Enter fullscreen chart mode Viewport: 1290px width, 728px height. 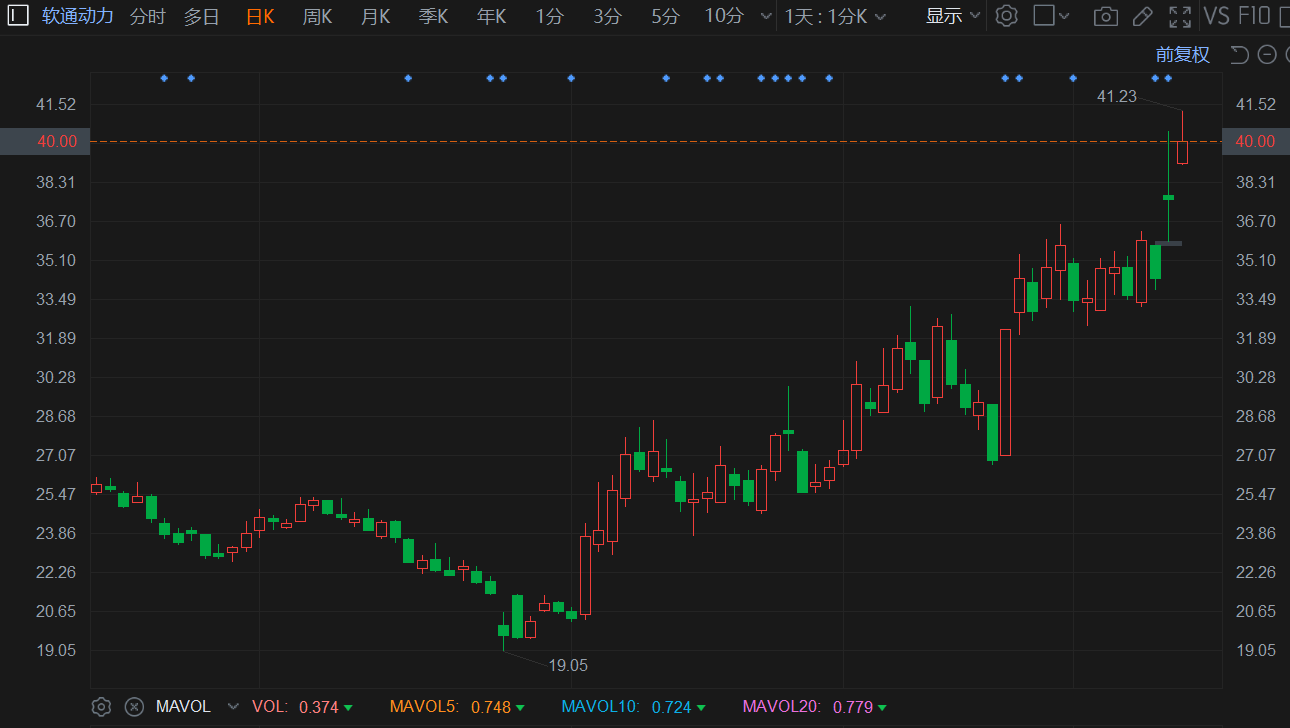click(x=1180, y=16)
